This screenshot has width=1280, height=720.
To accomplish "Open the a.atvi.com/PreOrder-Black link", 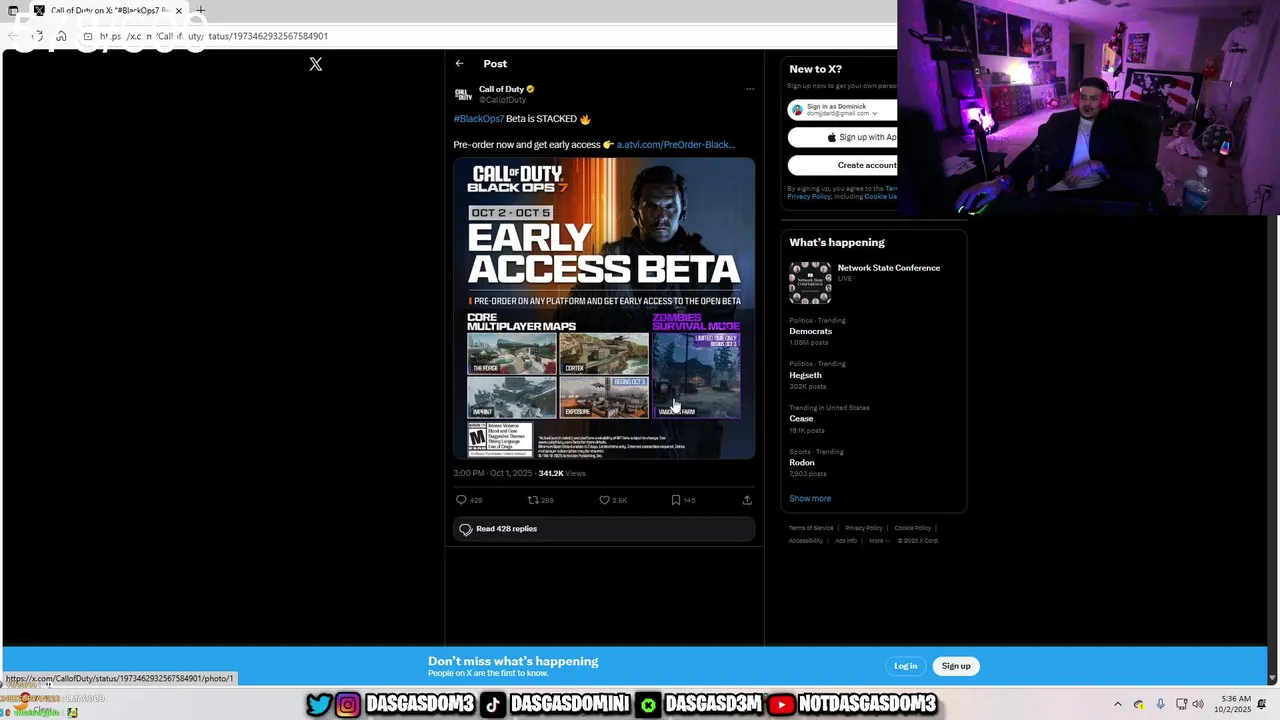I will 675,145.
